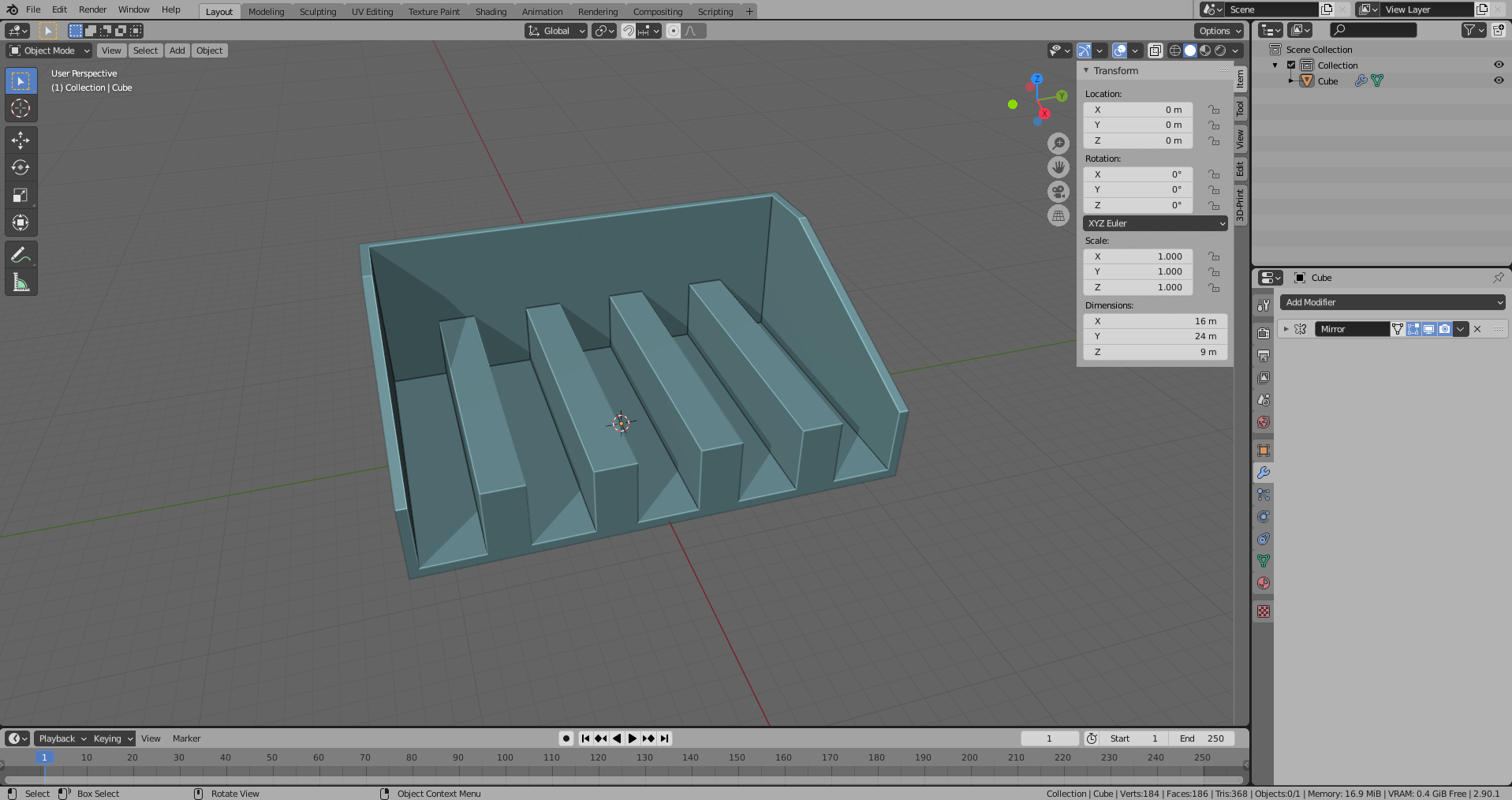This screenshot has width=1512, height=800.
Task: Open the XYZ Euler rotation mode dropdown
Action: (1155, 223)
